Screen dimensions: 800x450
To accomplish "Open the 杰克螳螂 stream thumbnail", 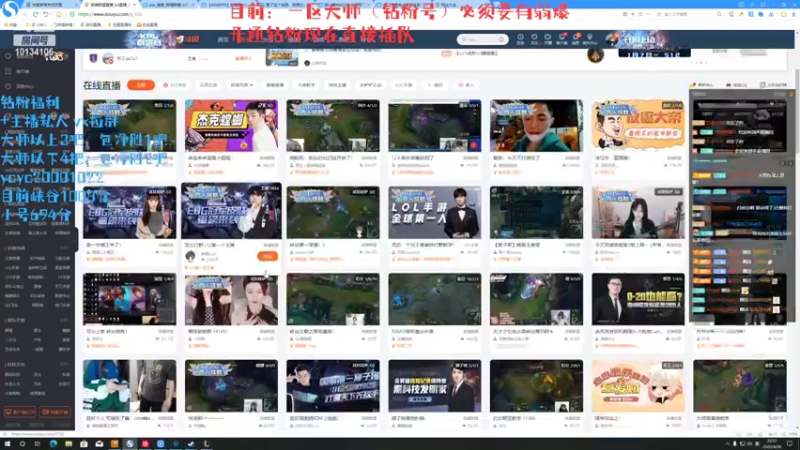I will [x=231, y=126].
